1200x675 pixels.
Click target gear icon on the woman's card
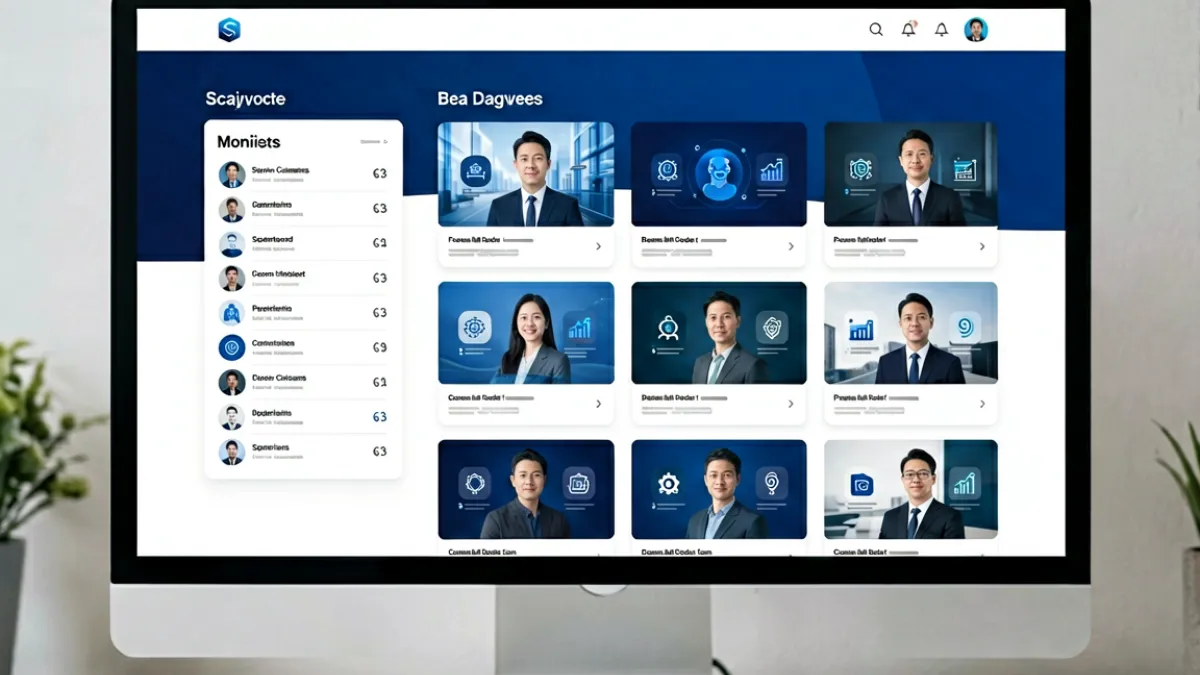[475, 327]
